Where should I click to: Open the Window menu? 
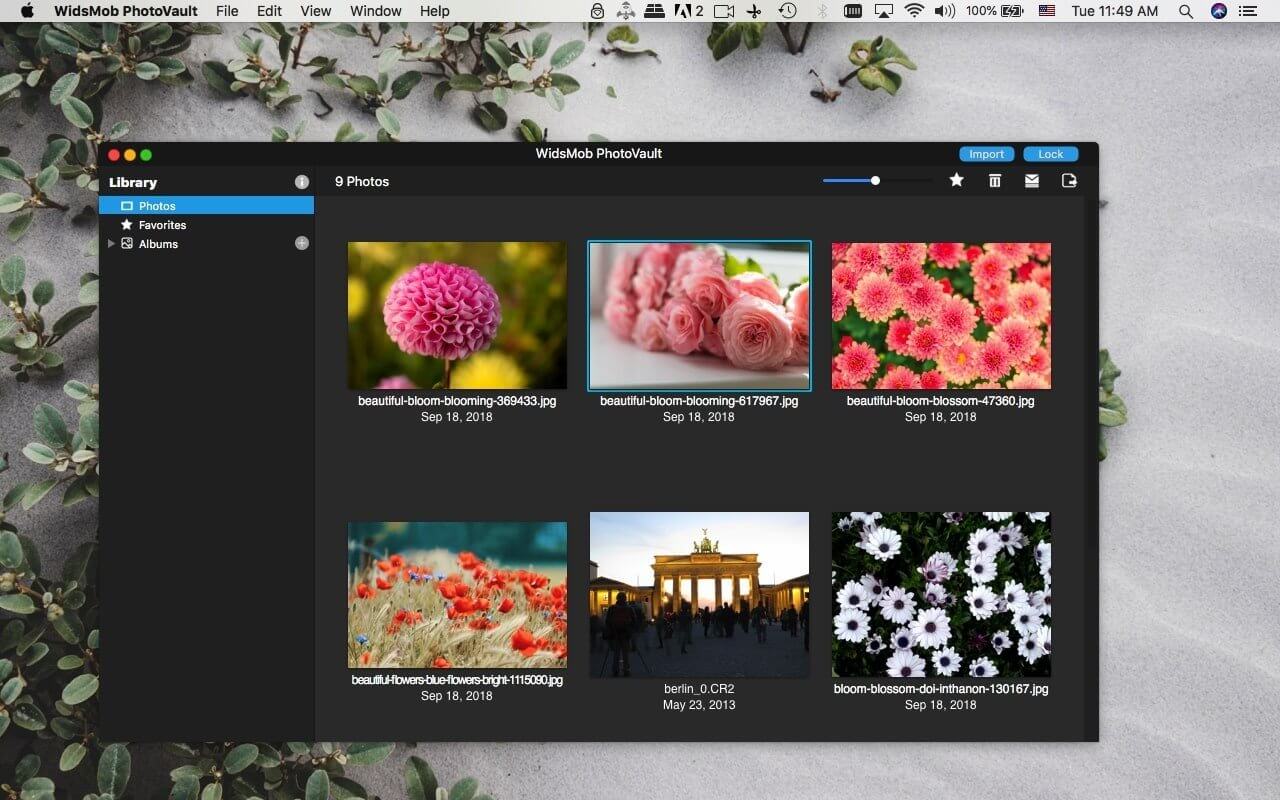click(375, 11)
